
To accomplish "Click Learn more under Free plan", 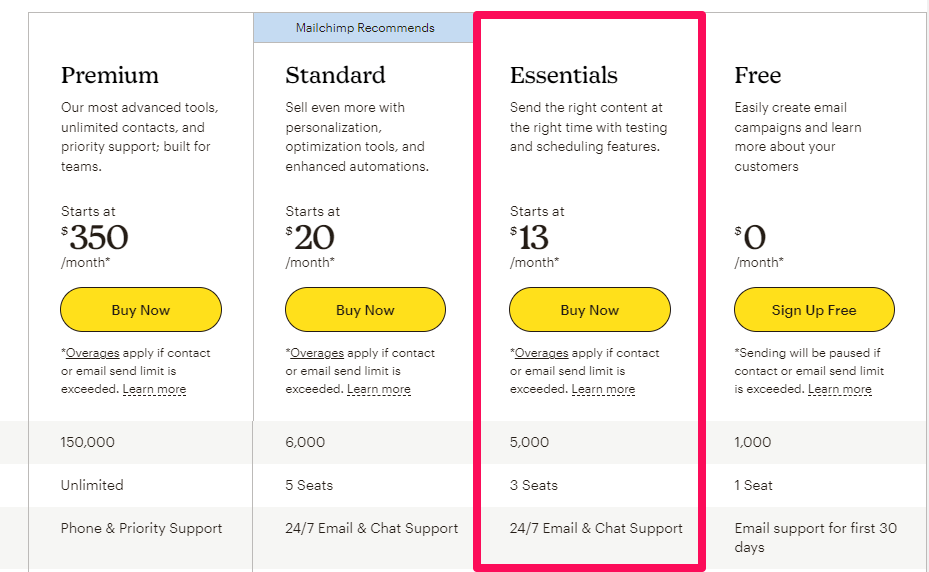I will pyautogui.click(x=840, y=389).
